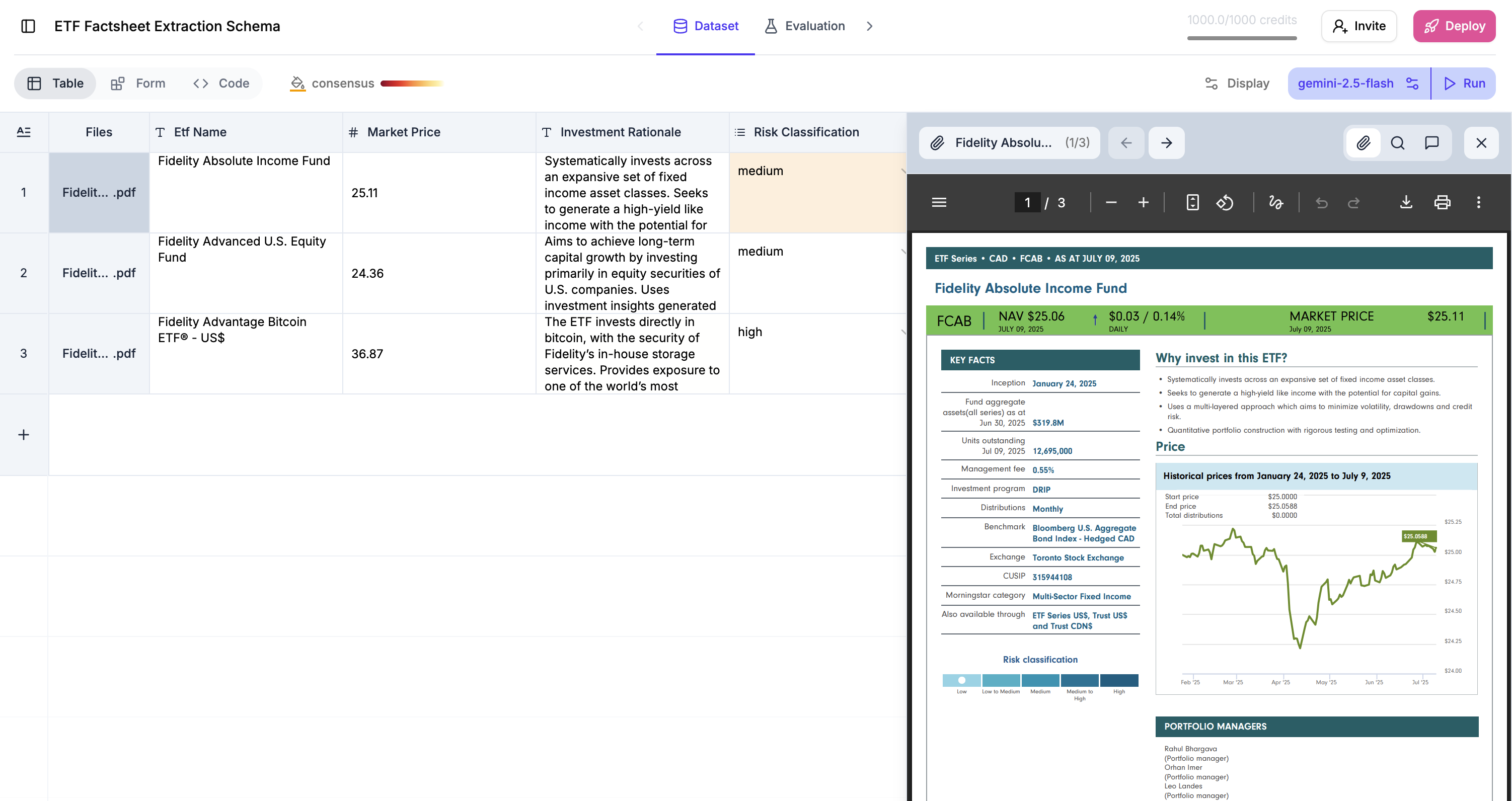Zoom in on the PDF
This screenshot has height=801, width=1512.
click(1143, 202)
